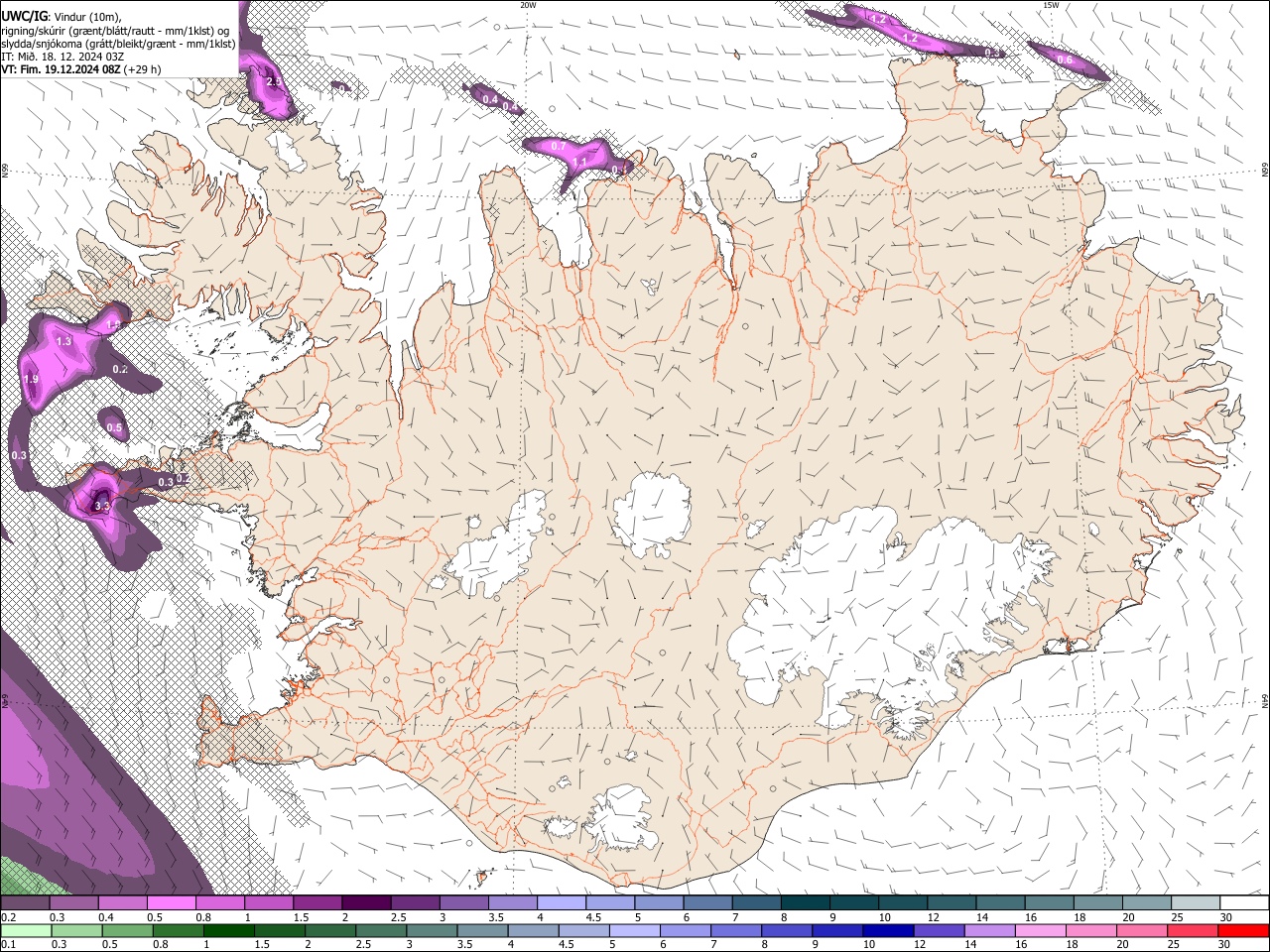
Task: Click the 2.5 precipitation value on the map
Action: click(274, 81)
